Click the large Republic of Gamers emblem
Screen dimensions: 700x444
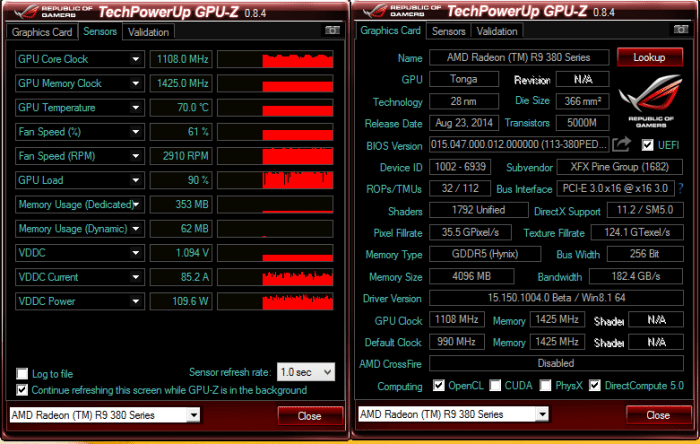651,100
